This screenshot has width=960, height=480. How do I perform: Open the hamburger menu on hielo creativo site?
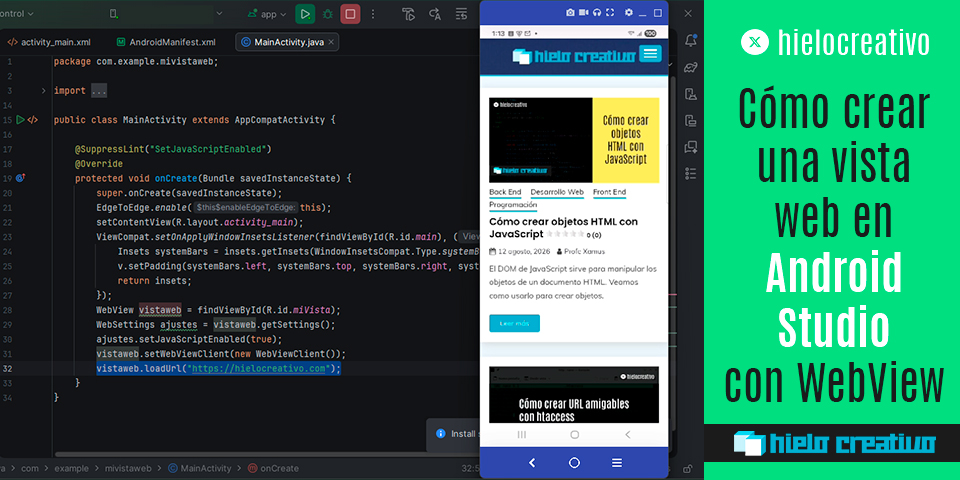tap(650, 53)
